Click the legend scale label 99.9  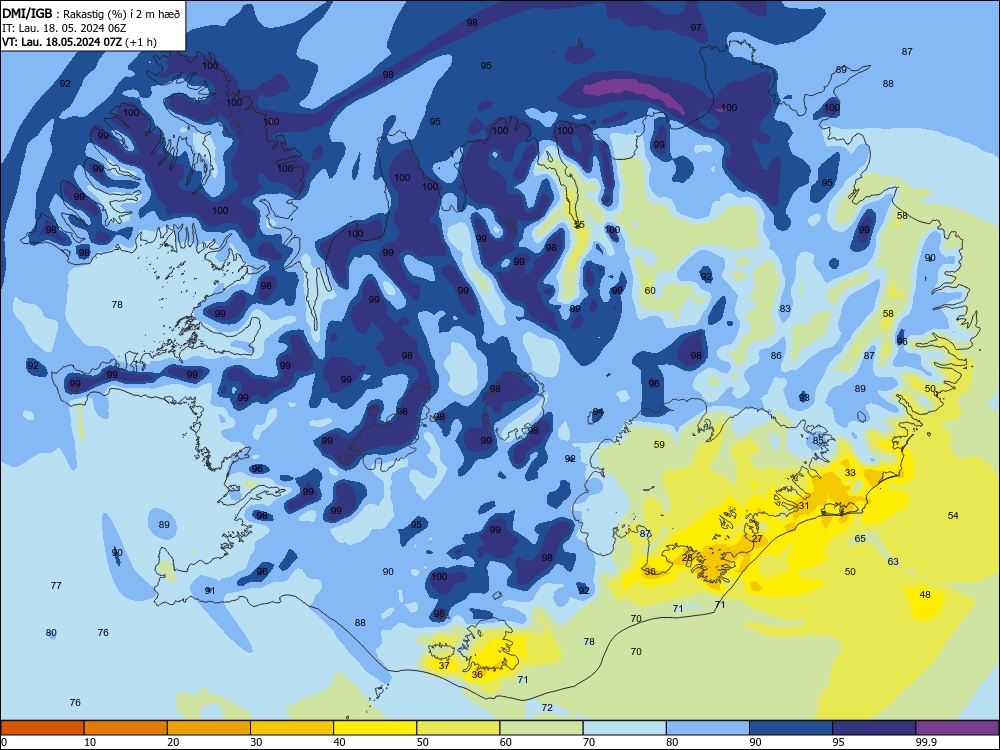926,742
